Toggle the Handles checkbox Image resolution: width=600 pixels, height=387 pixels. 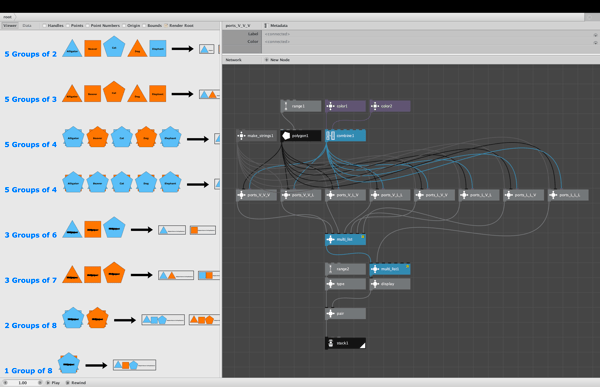point(44,26)
